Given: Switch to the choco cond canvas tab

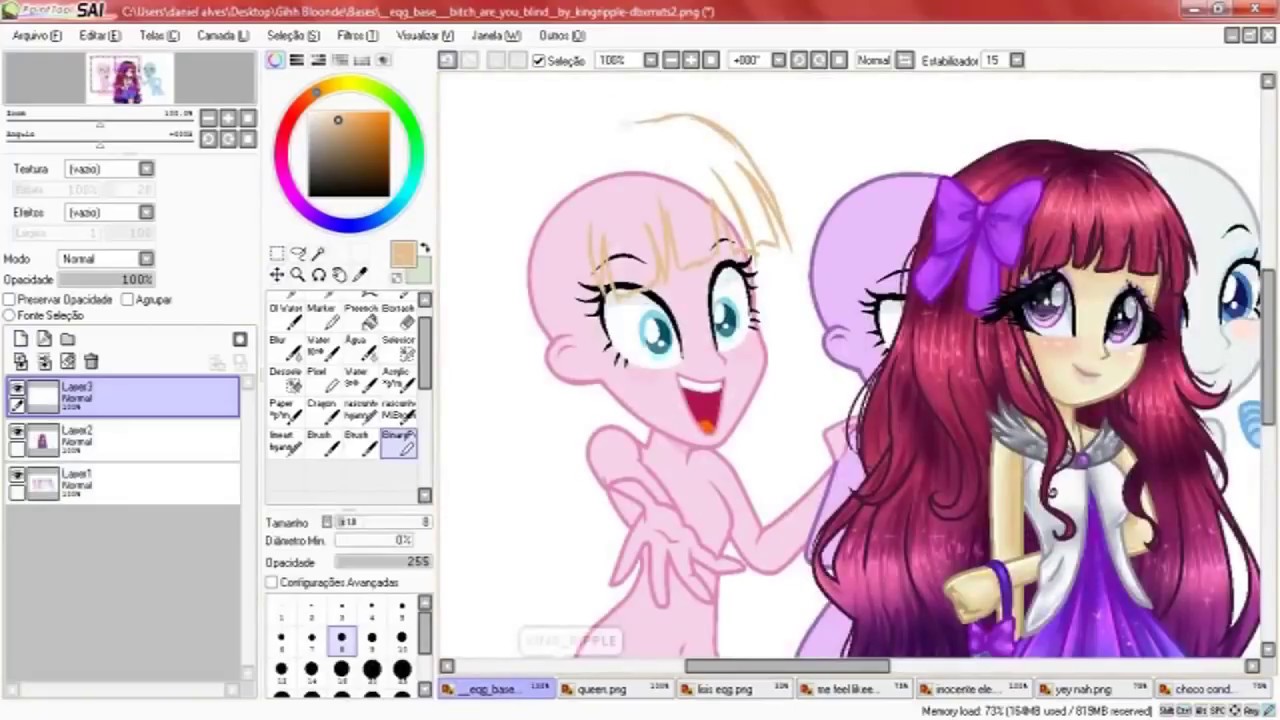Looking at the screenshot, I should click(1214, 689).
